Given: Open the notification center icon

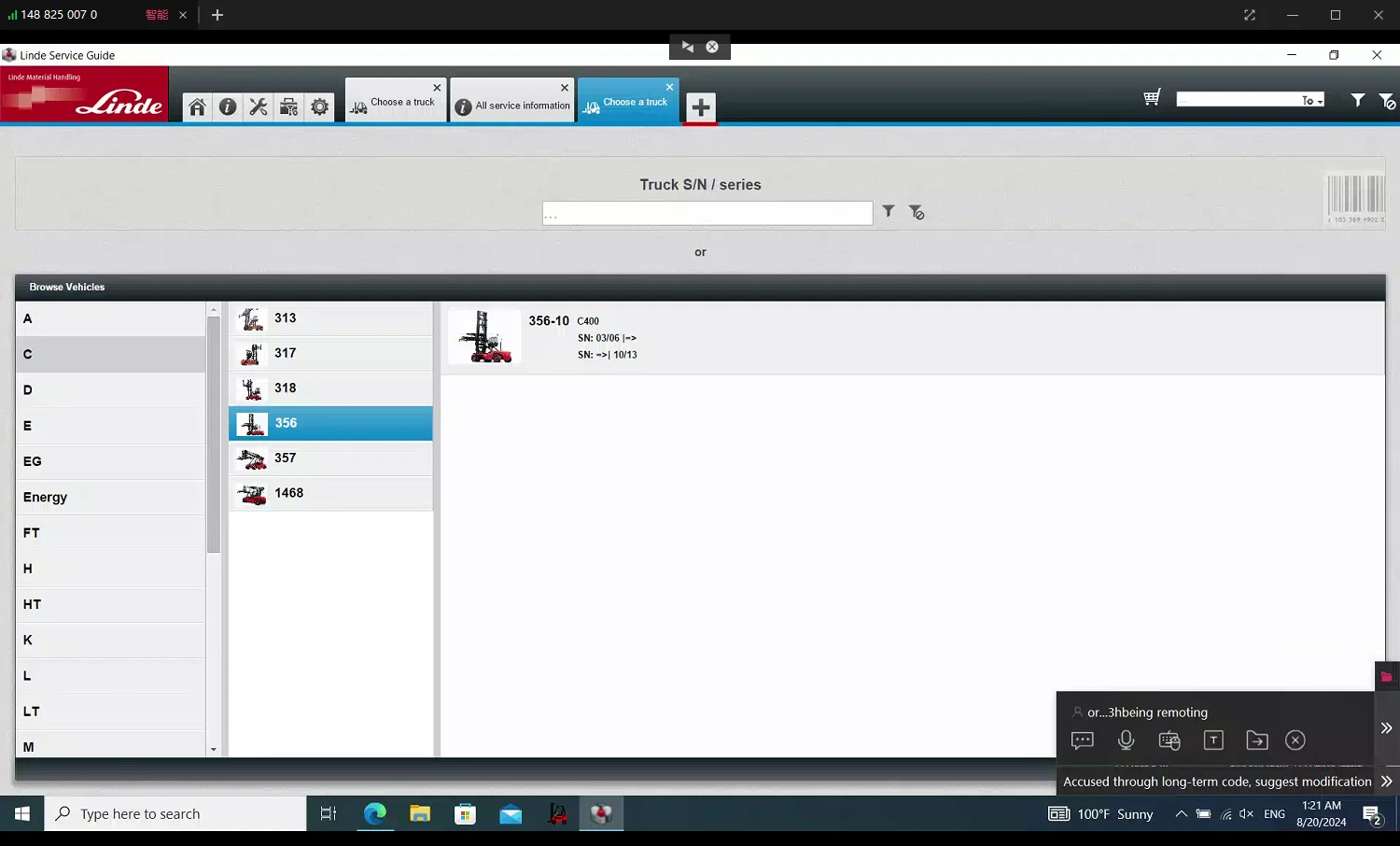Looking at the screenshot, I should (x=1373, y=815).
